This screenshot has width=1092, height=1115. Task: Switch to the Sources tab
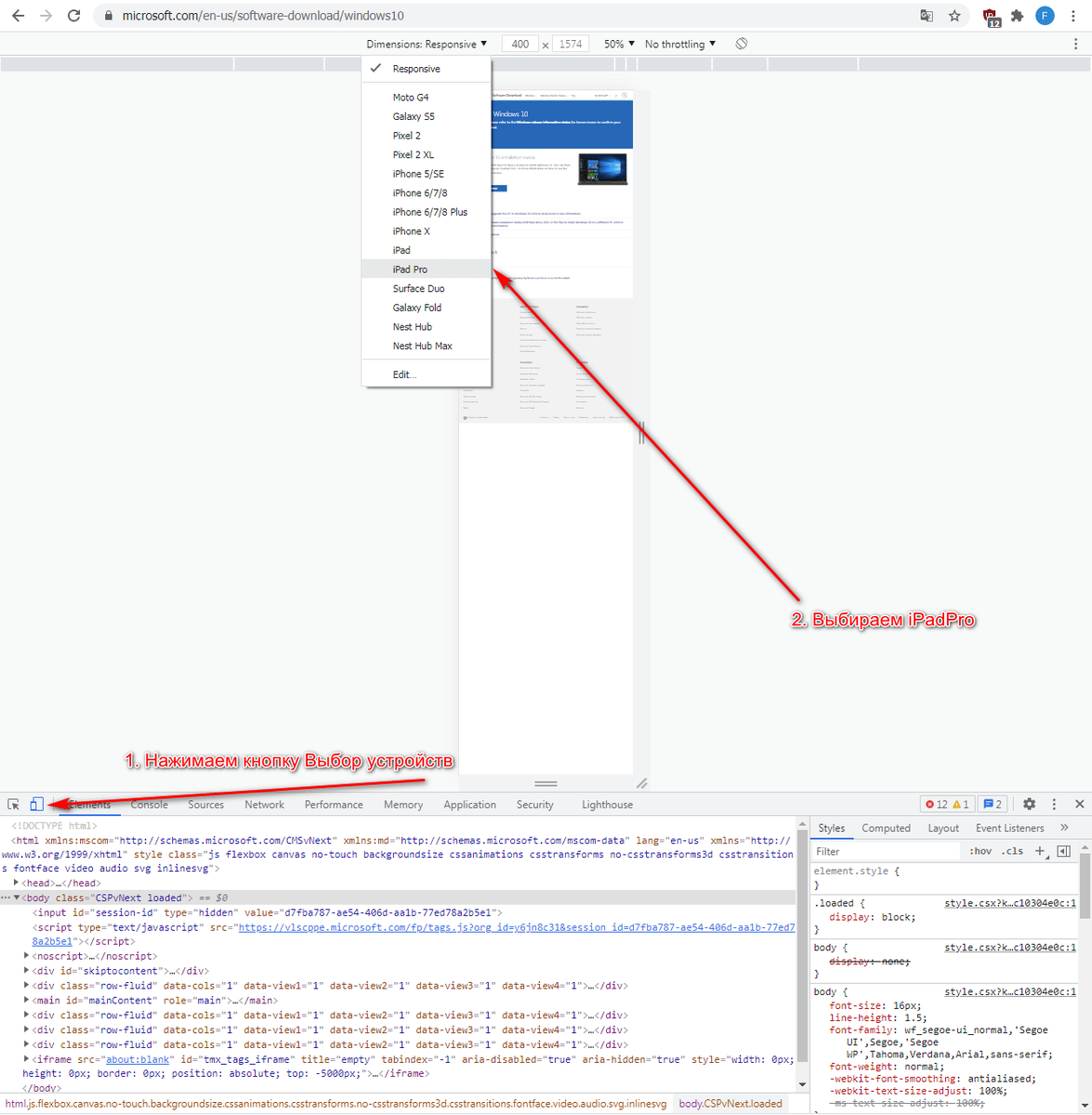pos(206,805)
